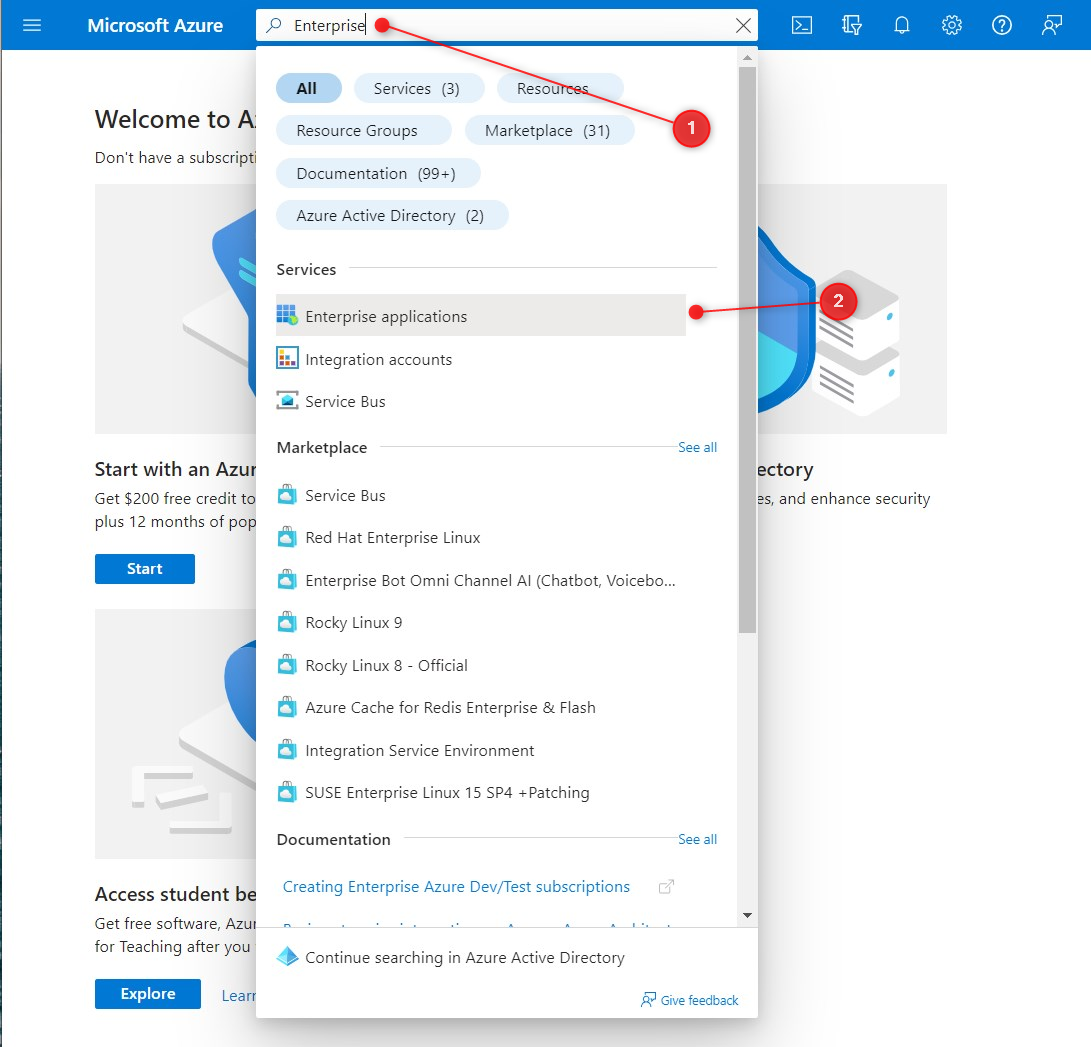Launch Cloud Shell from the top bar
1091x1047 pixels.
pyautogui.click(x=802, y=25)
